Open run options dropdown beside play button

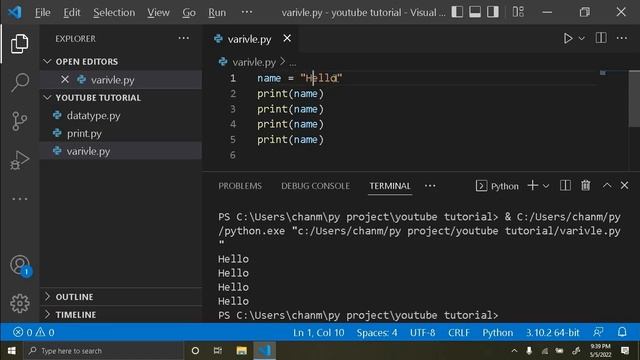(x=582, y=38)
